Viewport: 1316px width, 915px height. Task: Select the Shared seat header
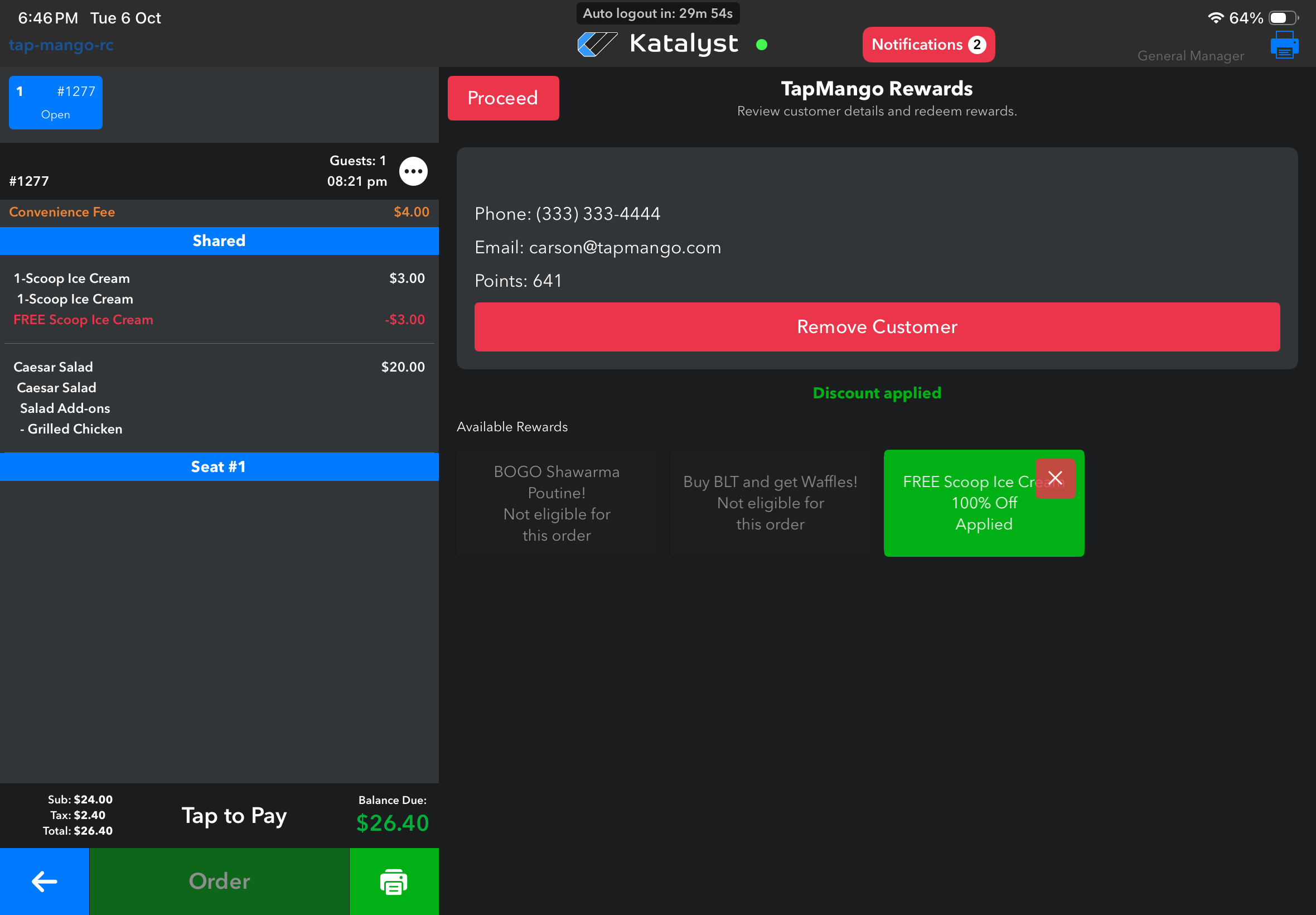(220, 241)
